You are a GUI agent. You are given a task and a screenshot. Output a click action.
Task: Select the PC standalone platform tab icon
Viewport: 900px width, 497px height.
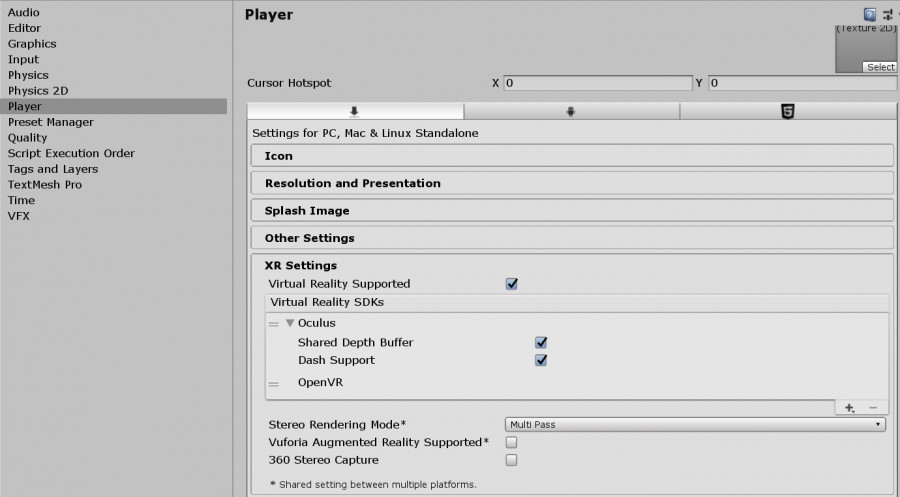(354, 111)
